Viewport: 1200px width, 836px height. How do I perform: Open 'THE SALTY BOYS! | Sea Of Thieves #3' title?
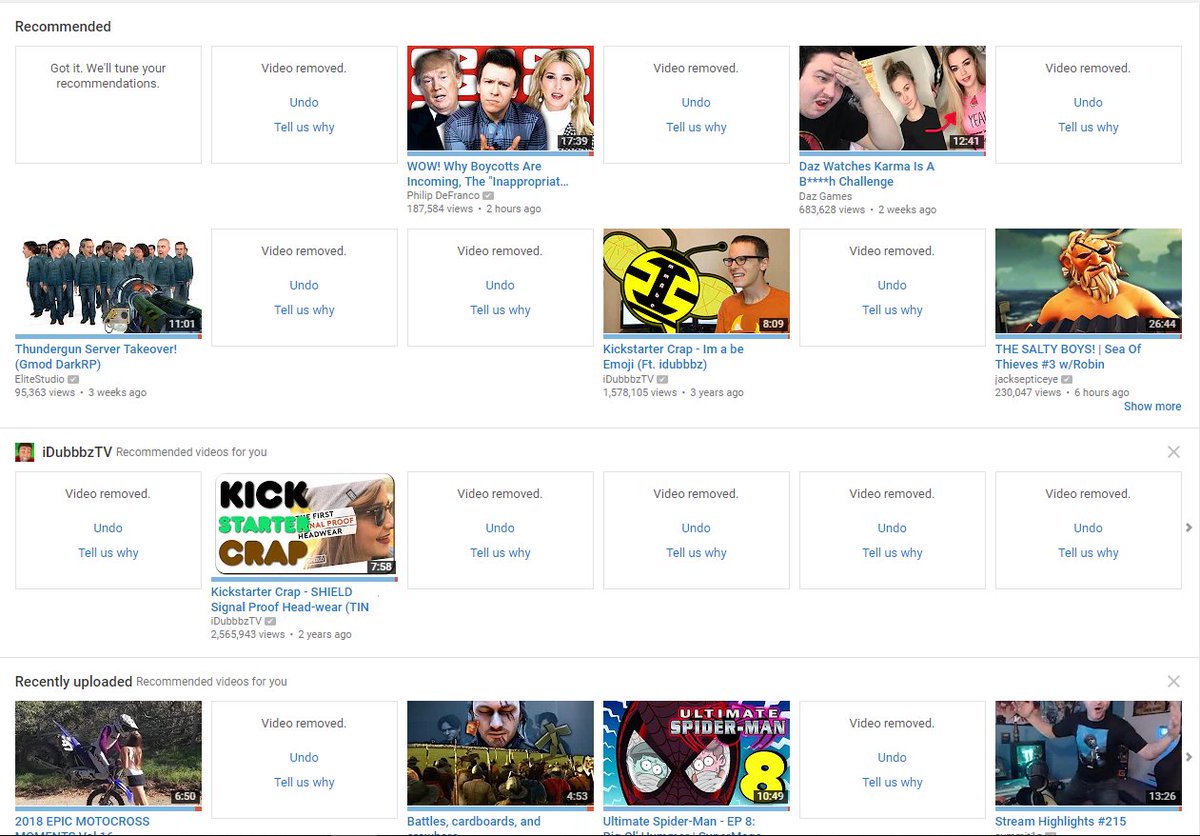pyautogui.click(x=1068, y=357)
